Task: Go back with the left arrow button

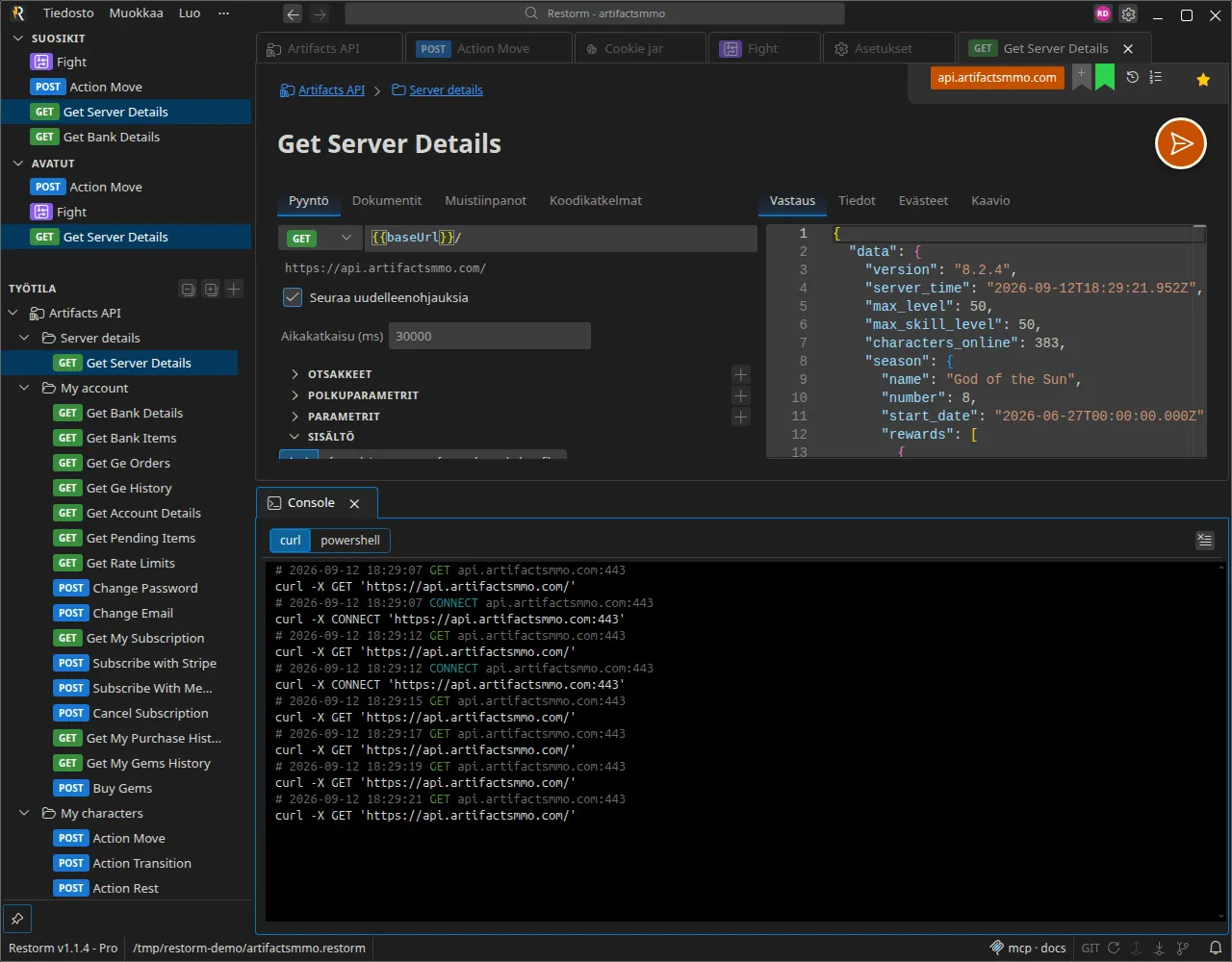Action: (294, 13)
